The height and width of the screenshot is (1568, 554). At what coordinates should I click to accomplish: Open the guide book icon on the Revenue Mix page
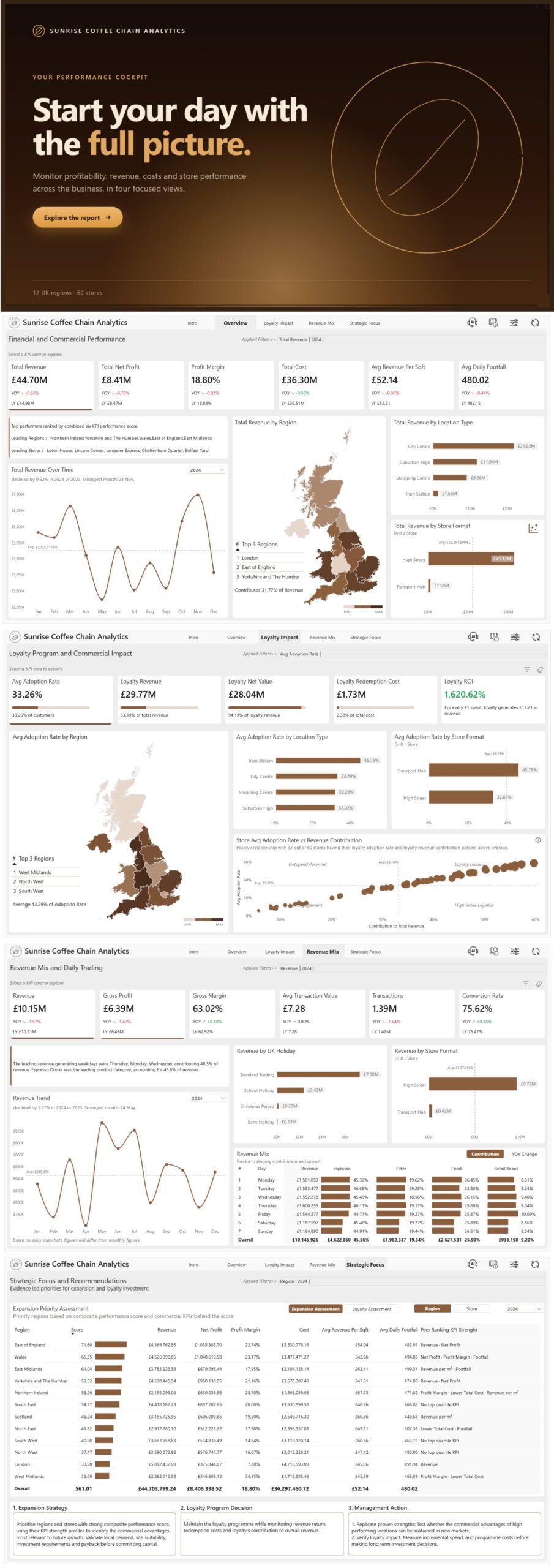494,951
